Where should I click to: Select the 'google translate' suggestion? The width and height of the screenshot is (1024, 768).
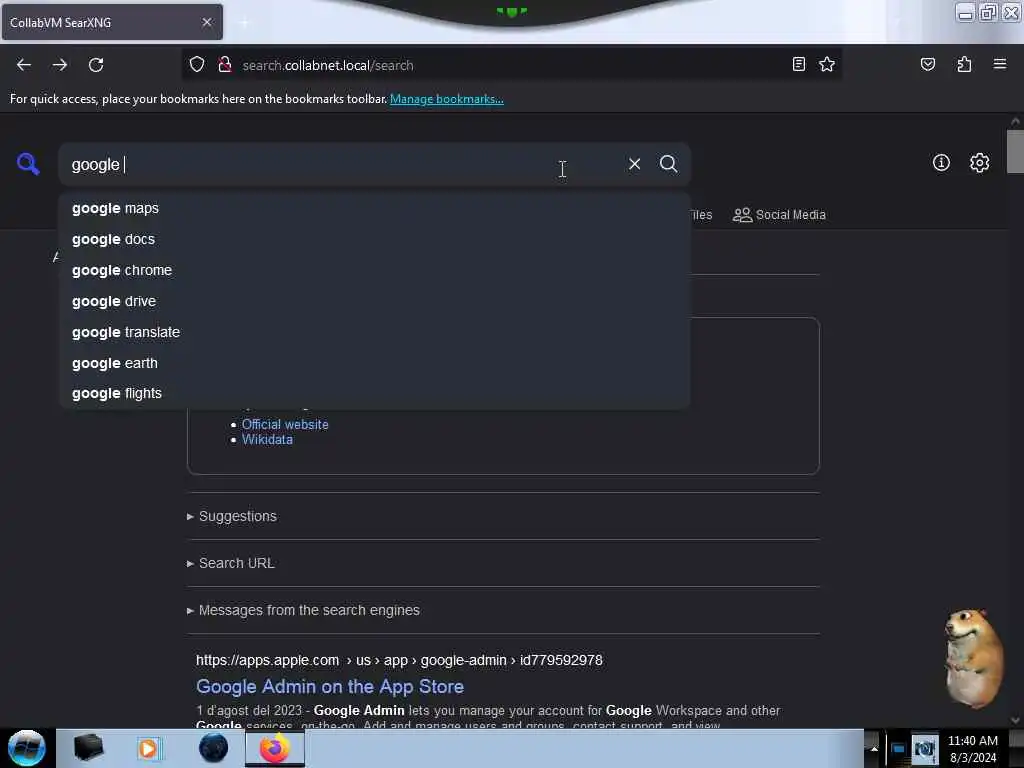[x=374, y=332]
